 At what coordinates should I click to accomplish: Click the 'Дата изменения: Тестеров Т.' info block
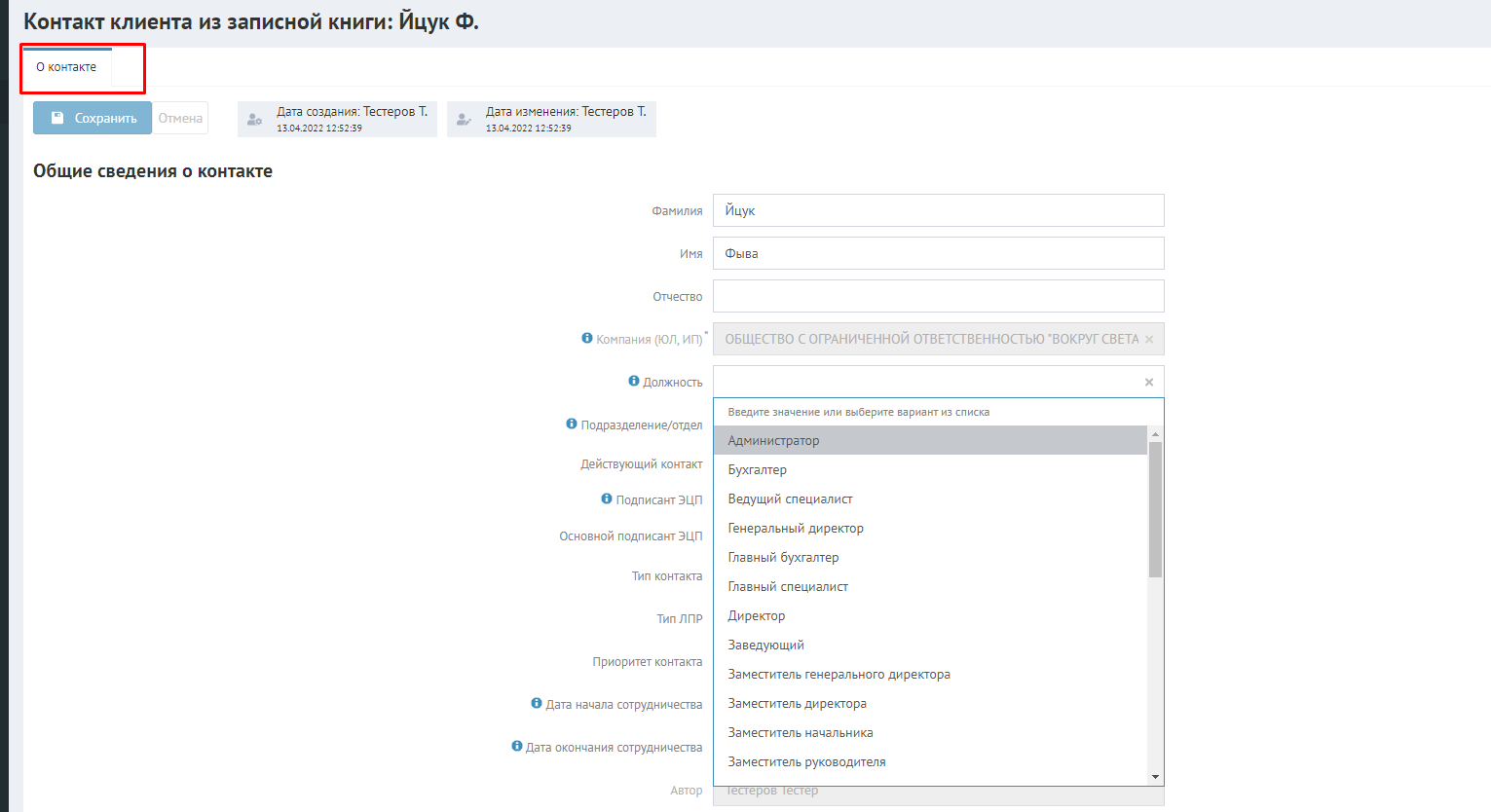click(x=551, y=119)
